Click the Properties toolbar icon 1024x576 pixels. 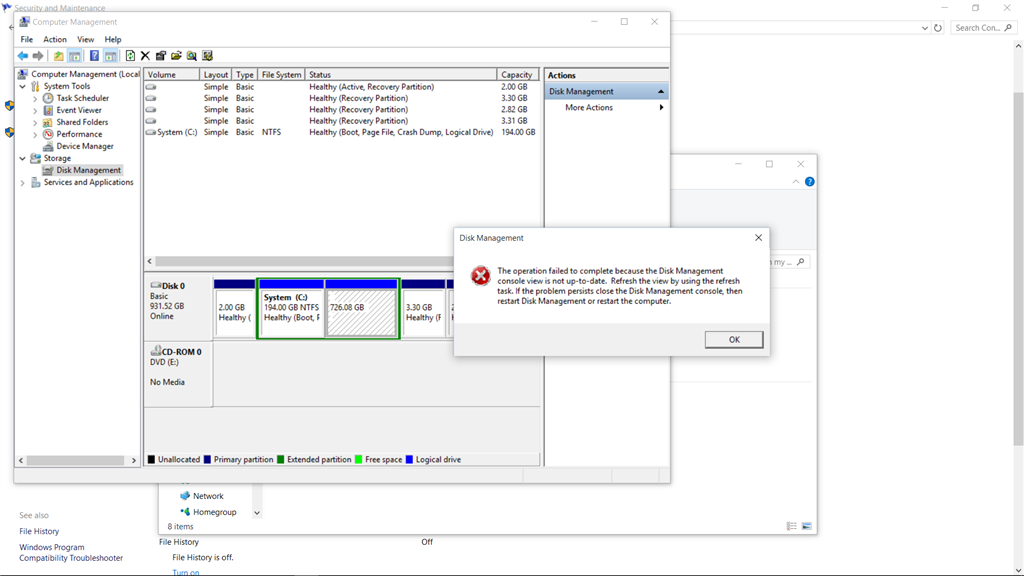[x=162, y=55]
